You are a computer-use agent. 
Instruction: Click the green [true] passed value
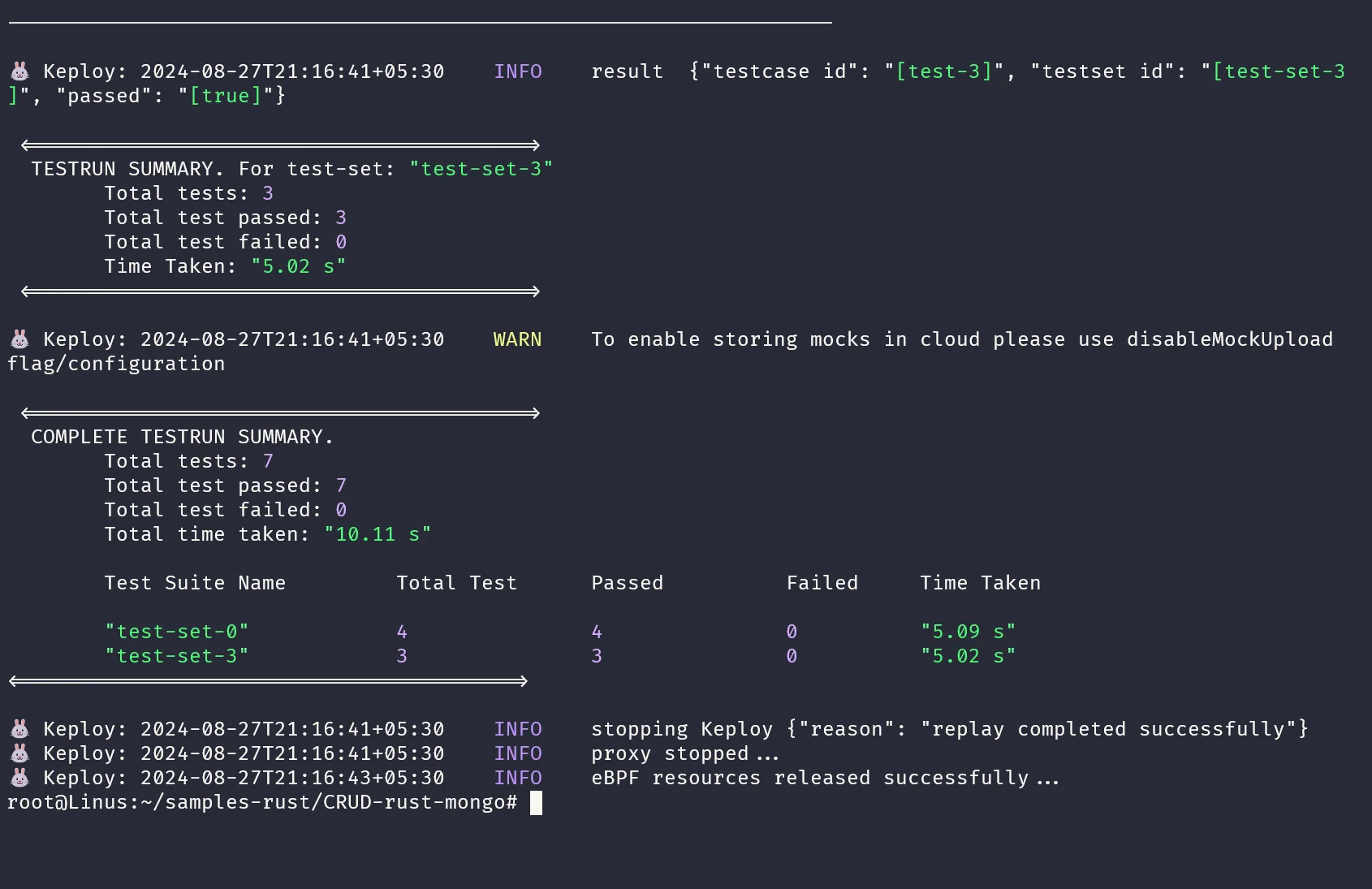226,96
